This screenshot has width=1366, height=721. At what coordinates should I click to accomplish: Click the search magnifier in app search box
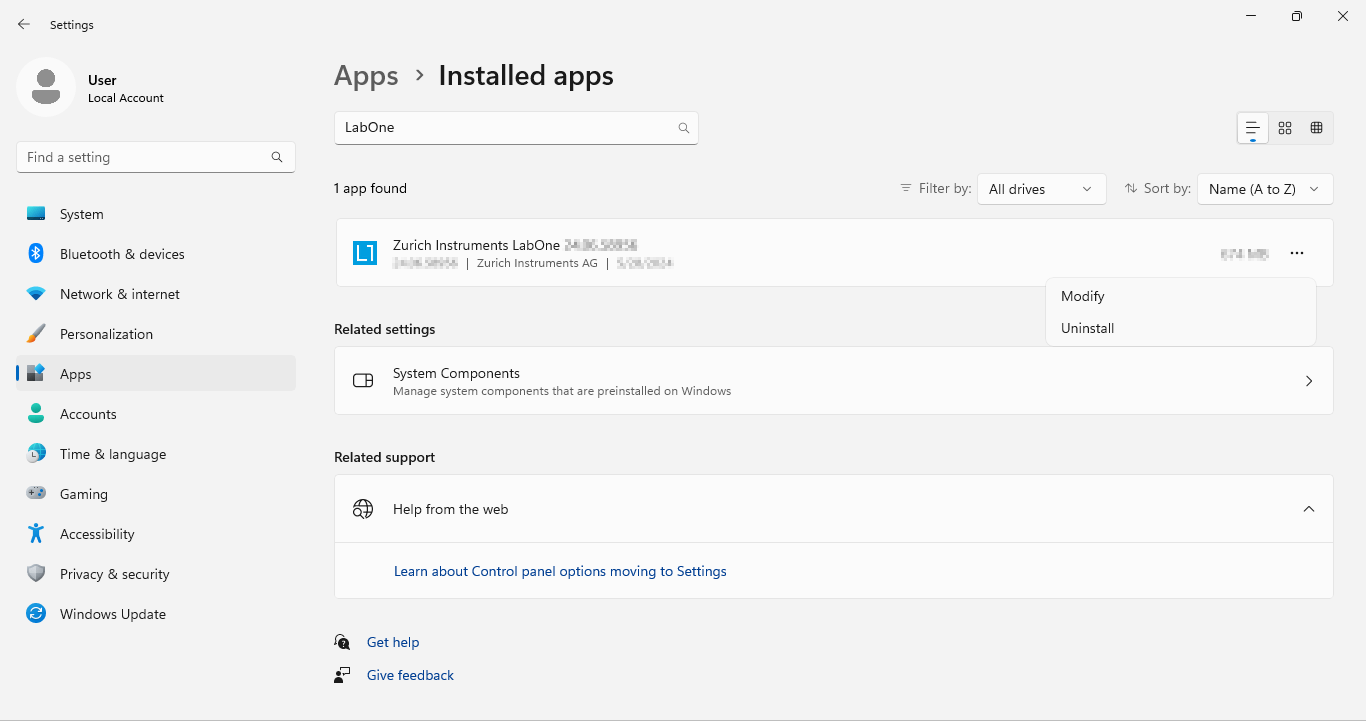pyautogui.click(x=684, y=128)
